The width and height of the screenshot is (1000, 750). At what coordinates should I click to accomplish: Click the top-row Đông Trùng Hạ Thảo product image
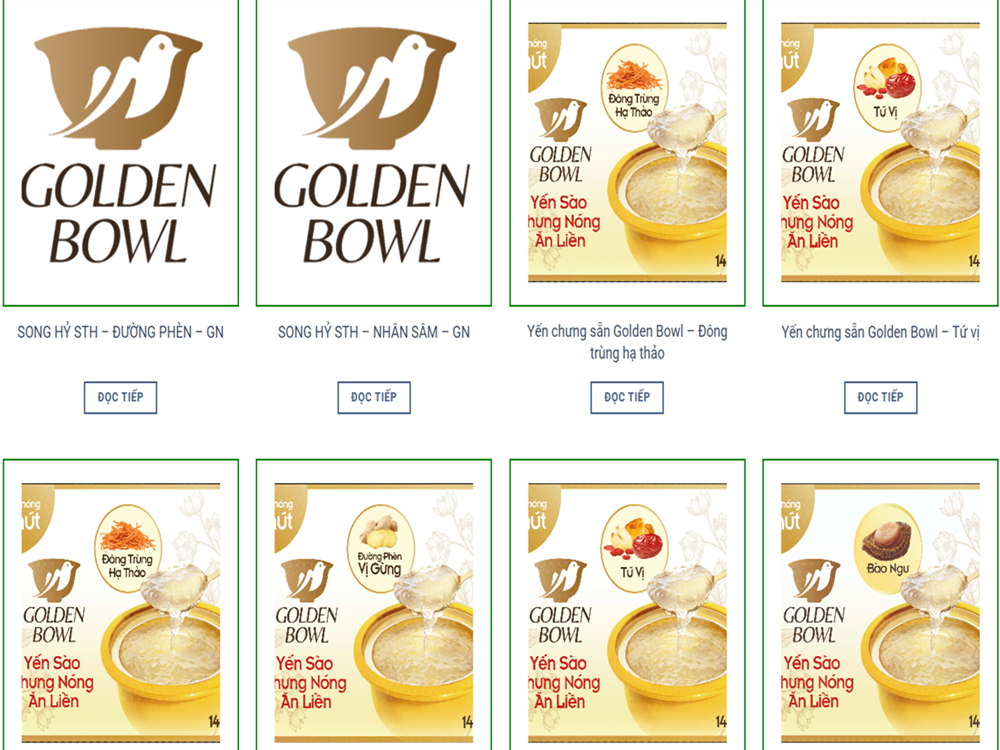tap(627, 152)
